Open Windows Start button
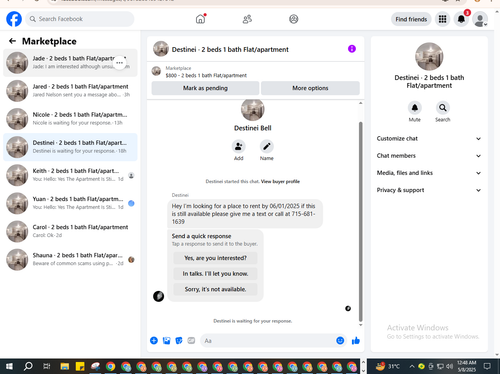500x374 pixels. tap(9, 366)
